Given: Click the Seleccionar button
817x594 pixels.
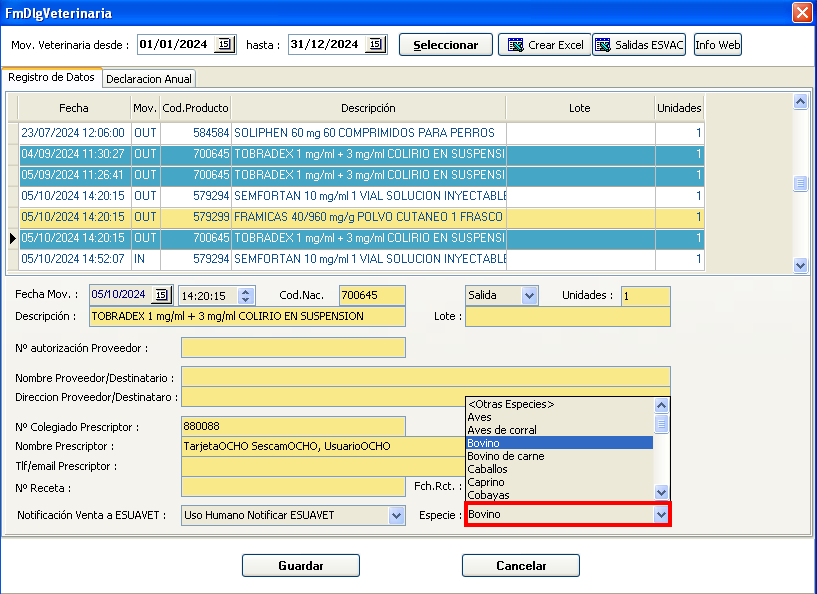Looking at the screenshot, I should (446, 45).
